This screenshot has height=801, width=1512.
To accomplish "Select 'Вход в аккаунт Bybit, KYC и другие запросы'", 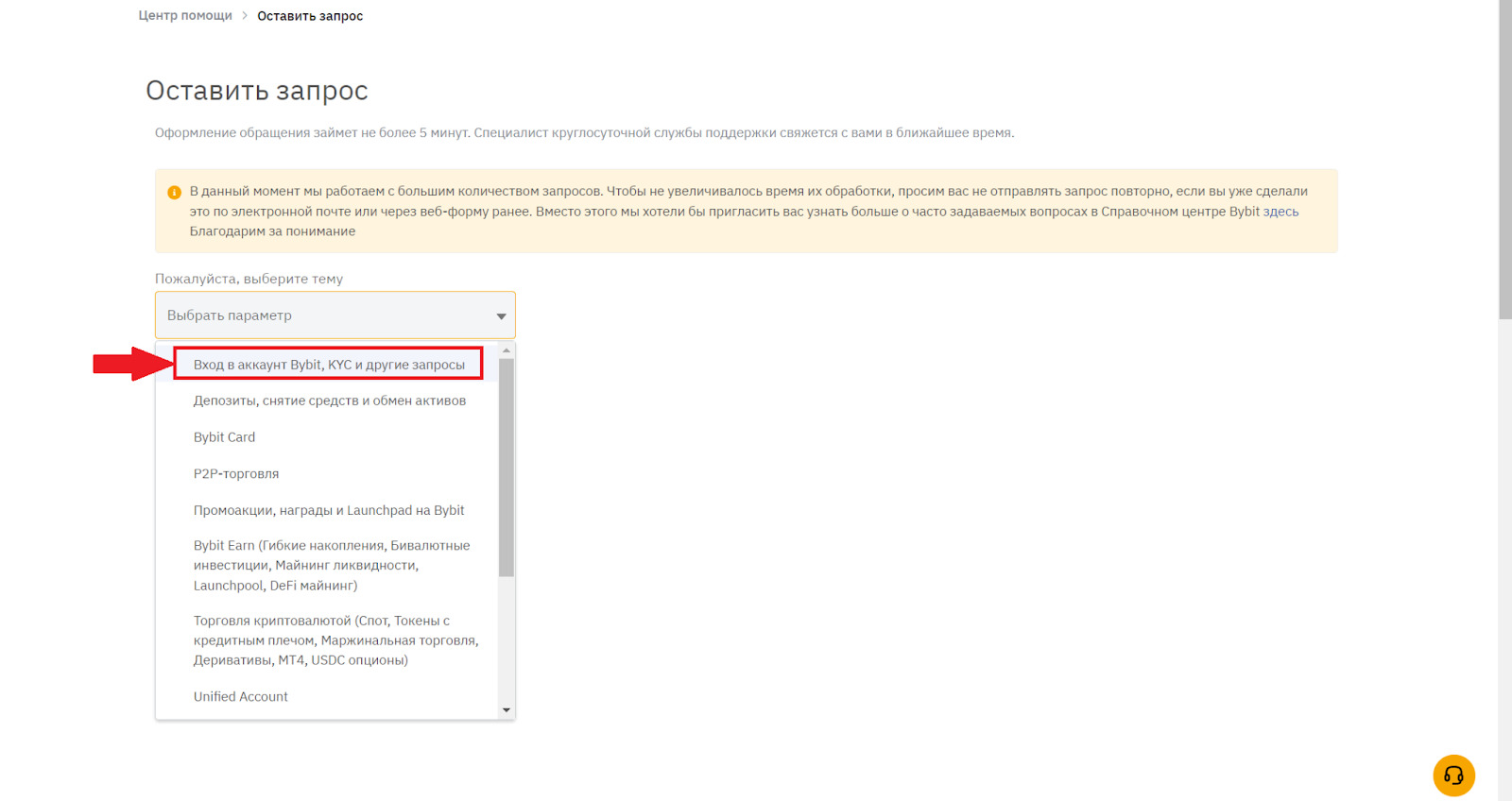I will click(x=329, y=365).
